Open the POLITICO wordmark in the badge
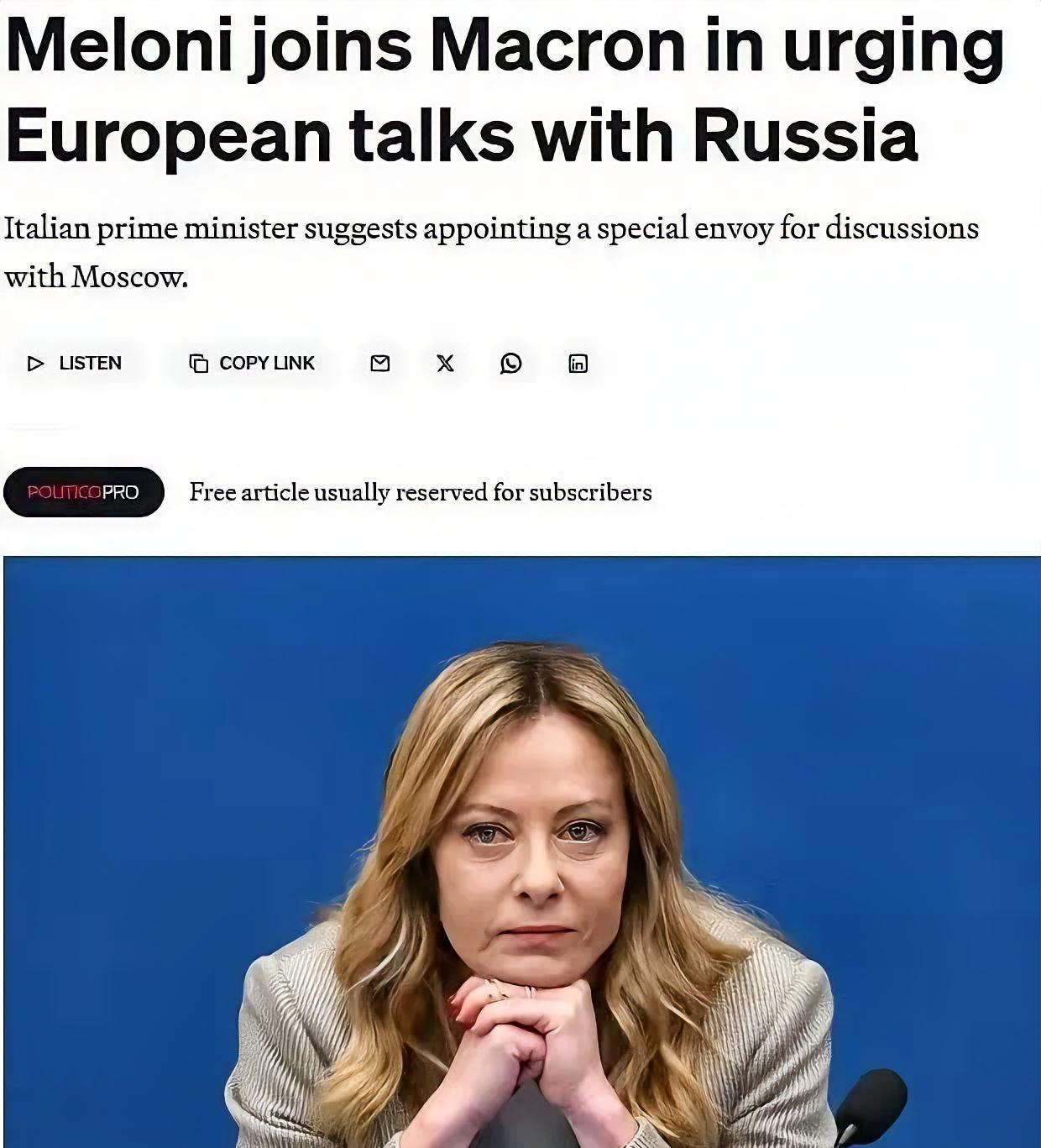This screenshot has height=1148, width=1041. click(65, 492)
